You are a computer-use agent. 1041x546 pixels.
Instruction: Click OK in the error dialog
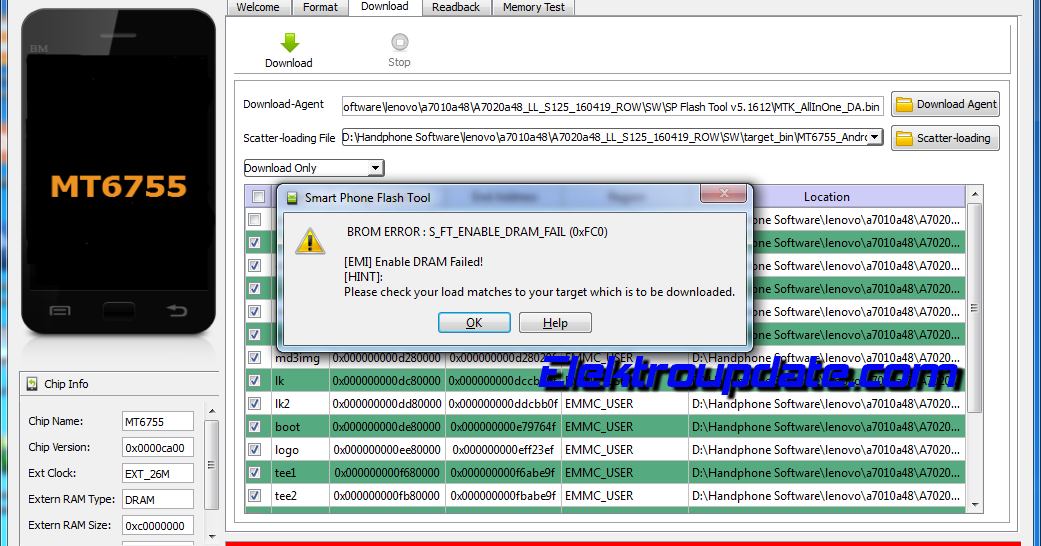(x=474, y=323)
